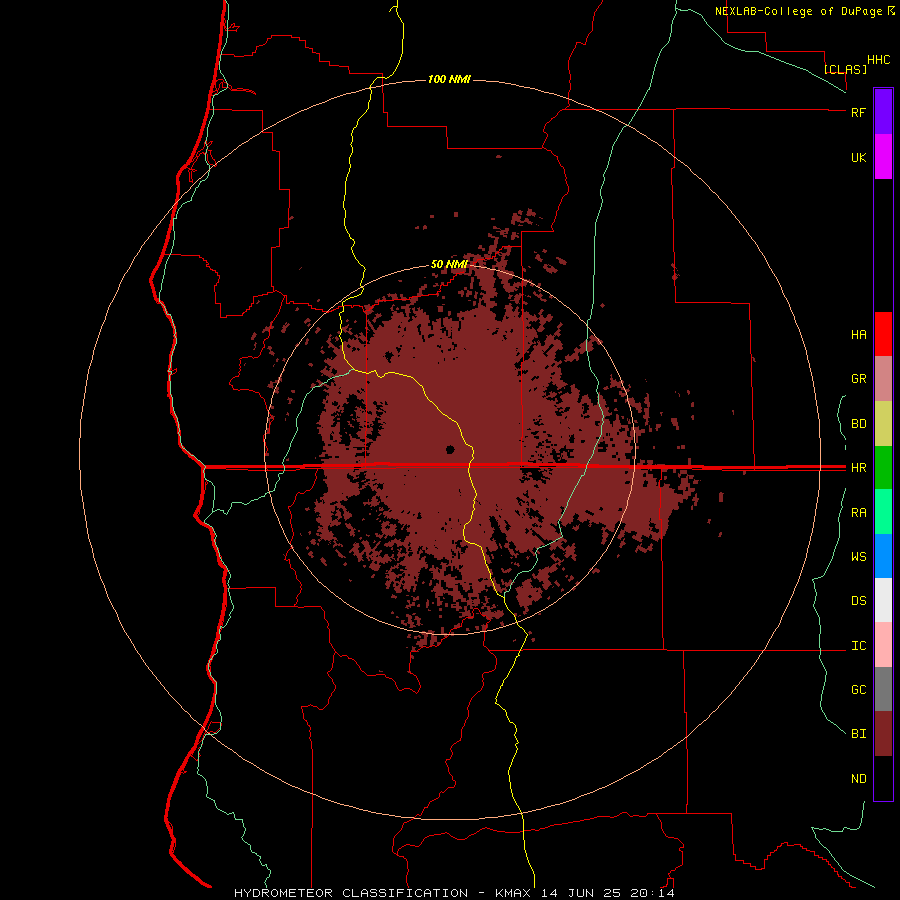
Task: Click the RA light green legend swatch
Action: click(883, 512)
